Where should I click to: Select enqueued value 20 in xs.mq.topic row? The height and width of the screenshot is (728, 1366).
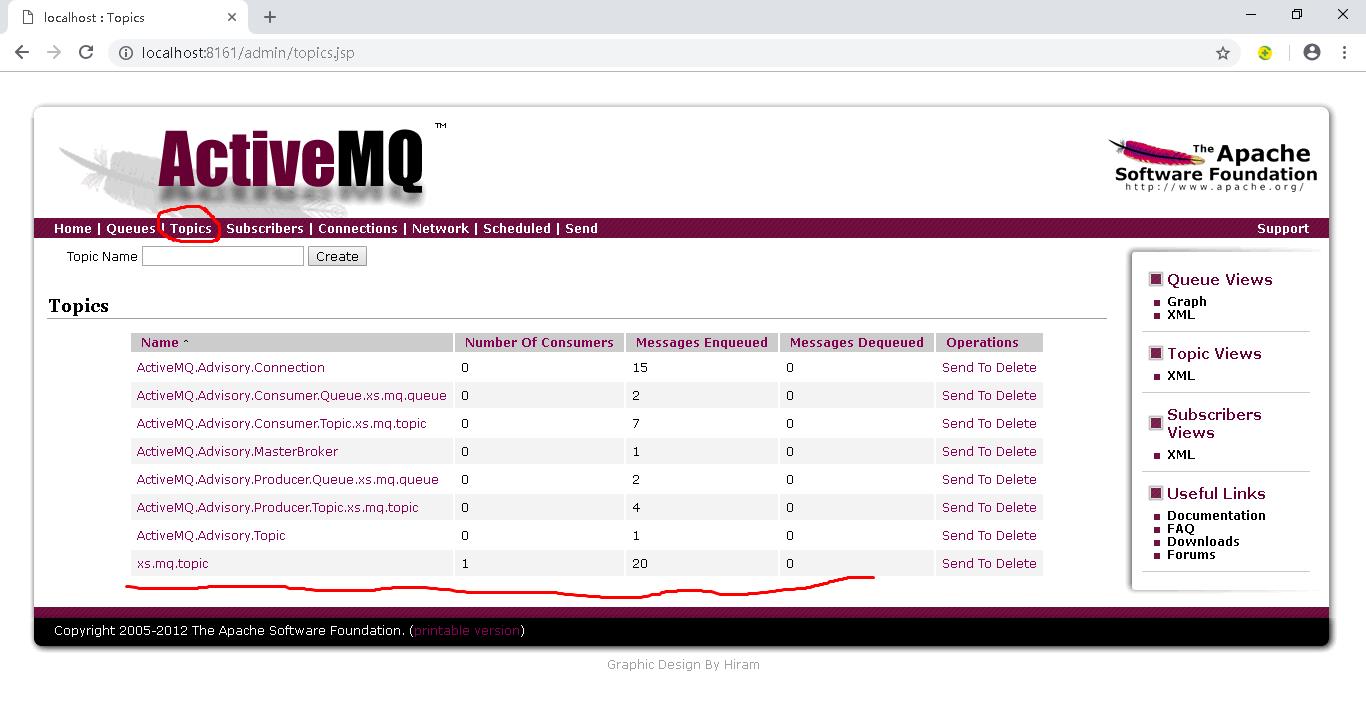(640, 563)
